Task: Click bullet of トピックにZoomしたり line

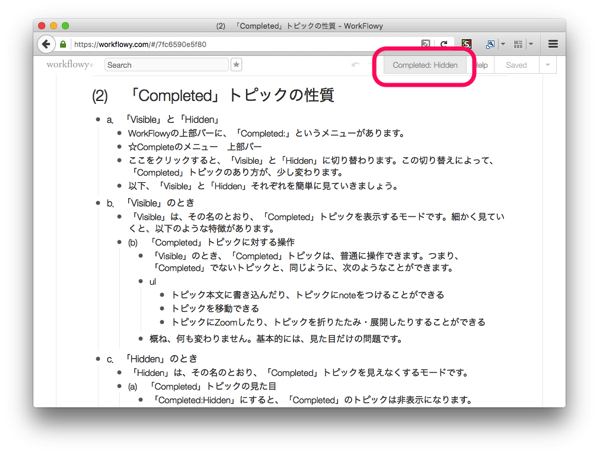Action: coord(162,322)
